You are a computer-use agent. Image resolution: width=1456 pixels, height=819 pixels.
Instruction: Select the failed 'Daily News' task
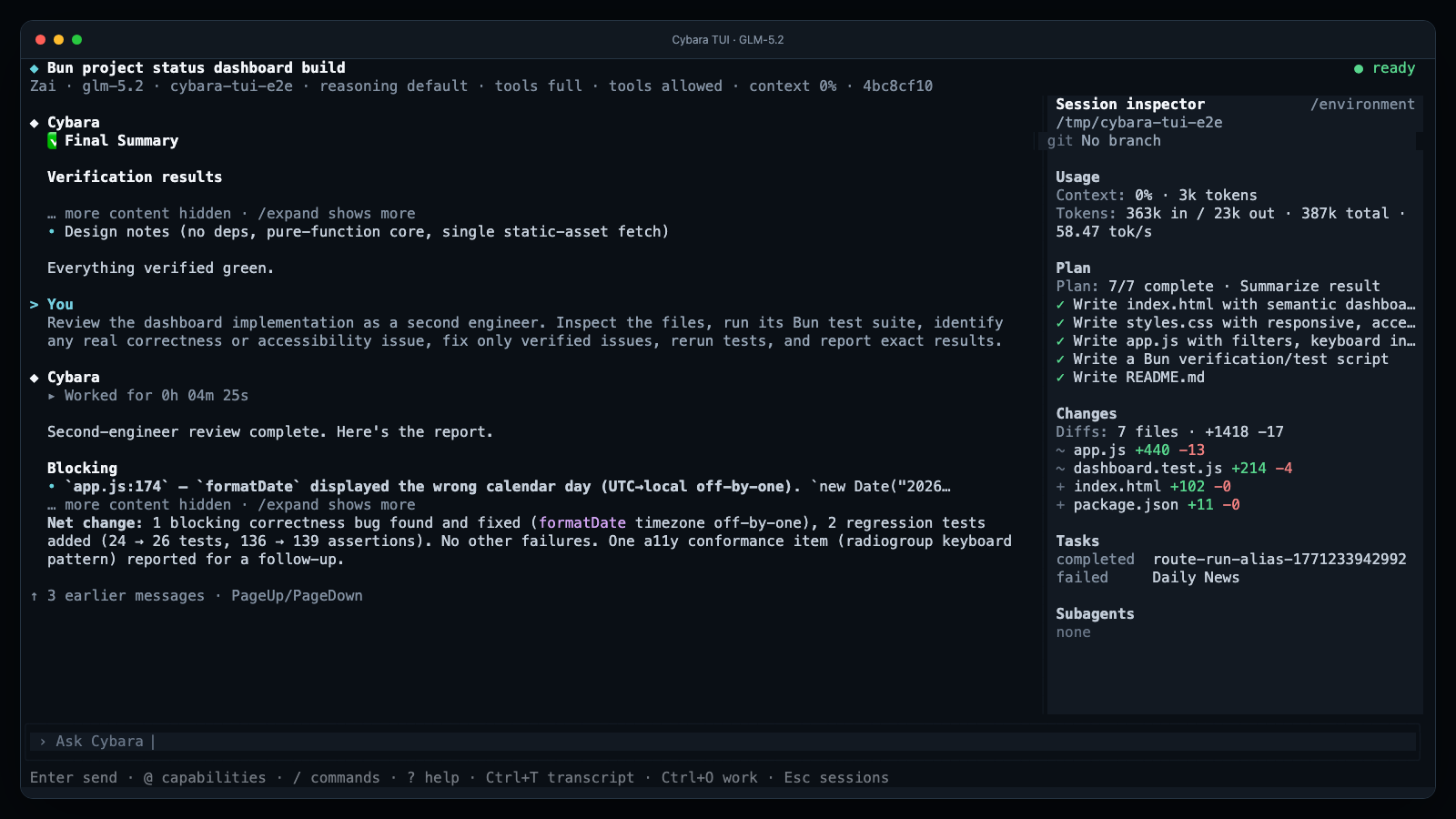1148,578
